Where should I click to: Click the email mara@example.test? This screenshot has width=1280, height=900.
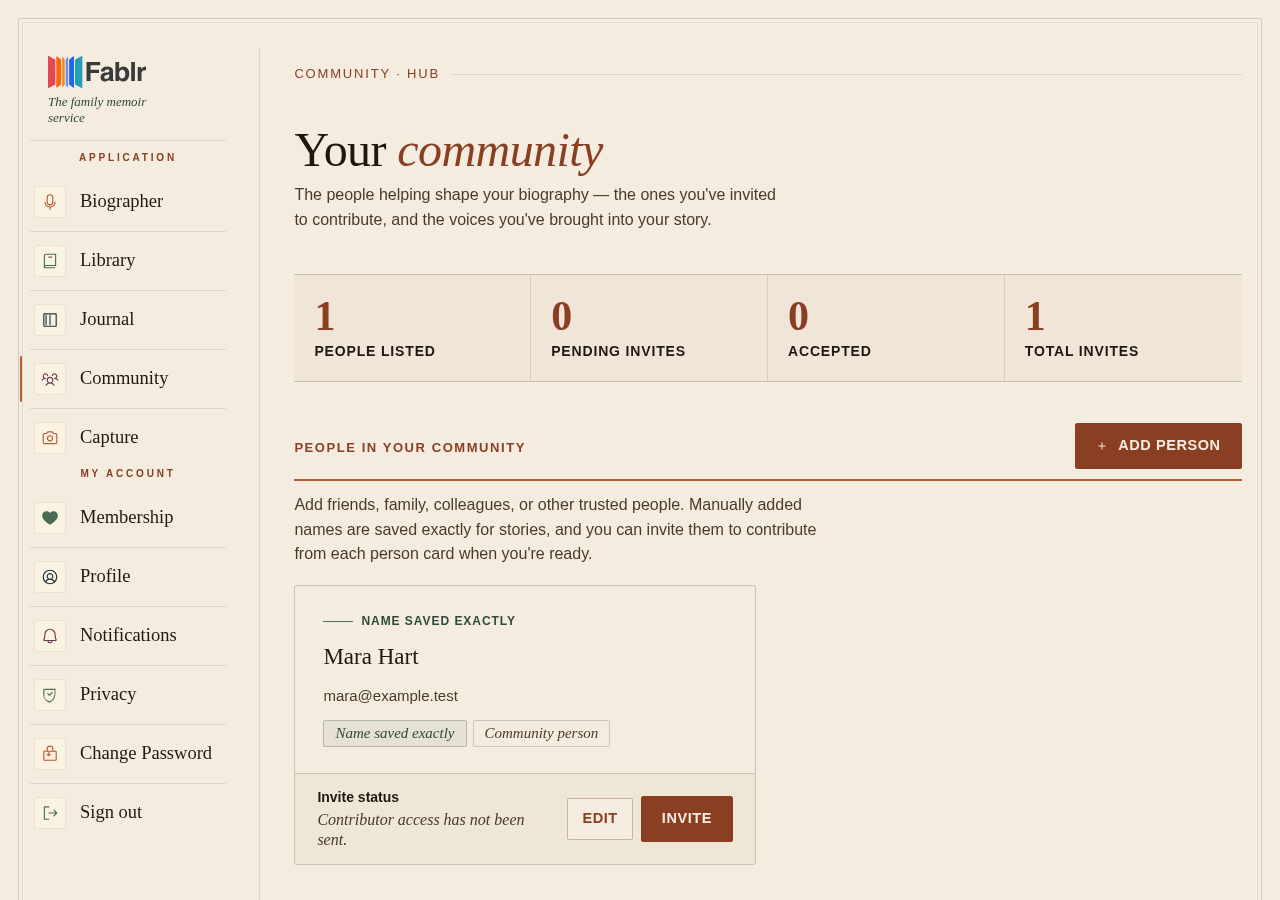[x=391, y=696]
